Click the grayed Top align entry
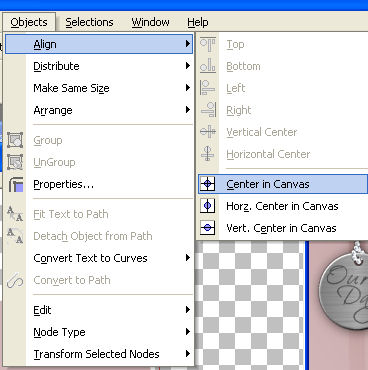This screenshot has height=370, width=368. (x=283, y=44)
